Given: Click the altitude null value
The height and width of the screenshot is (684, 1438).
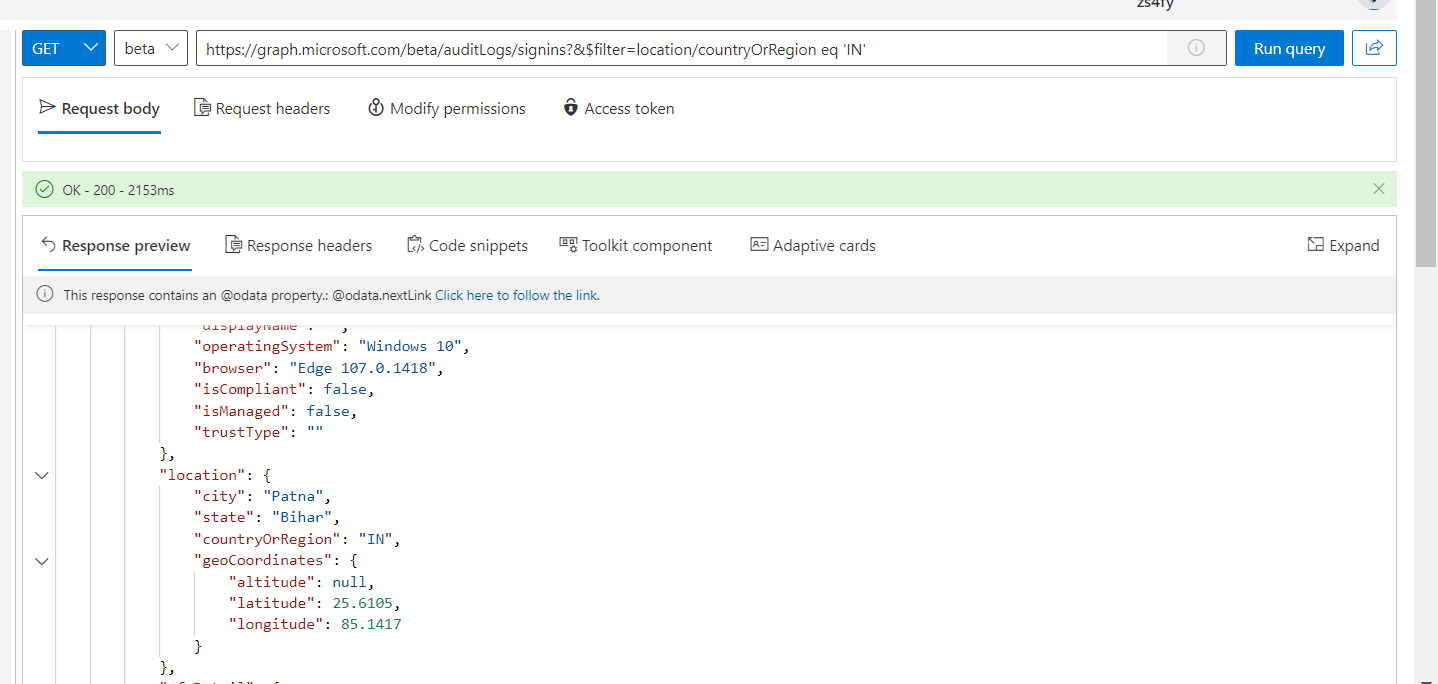Looking at the screenshot, I should [x=349, y=582].
